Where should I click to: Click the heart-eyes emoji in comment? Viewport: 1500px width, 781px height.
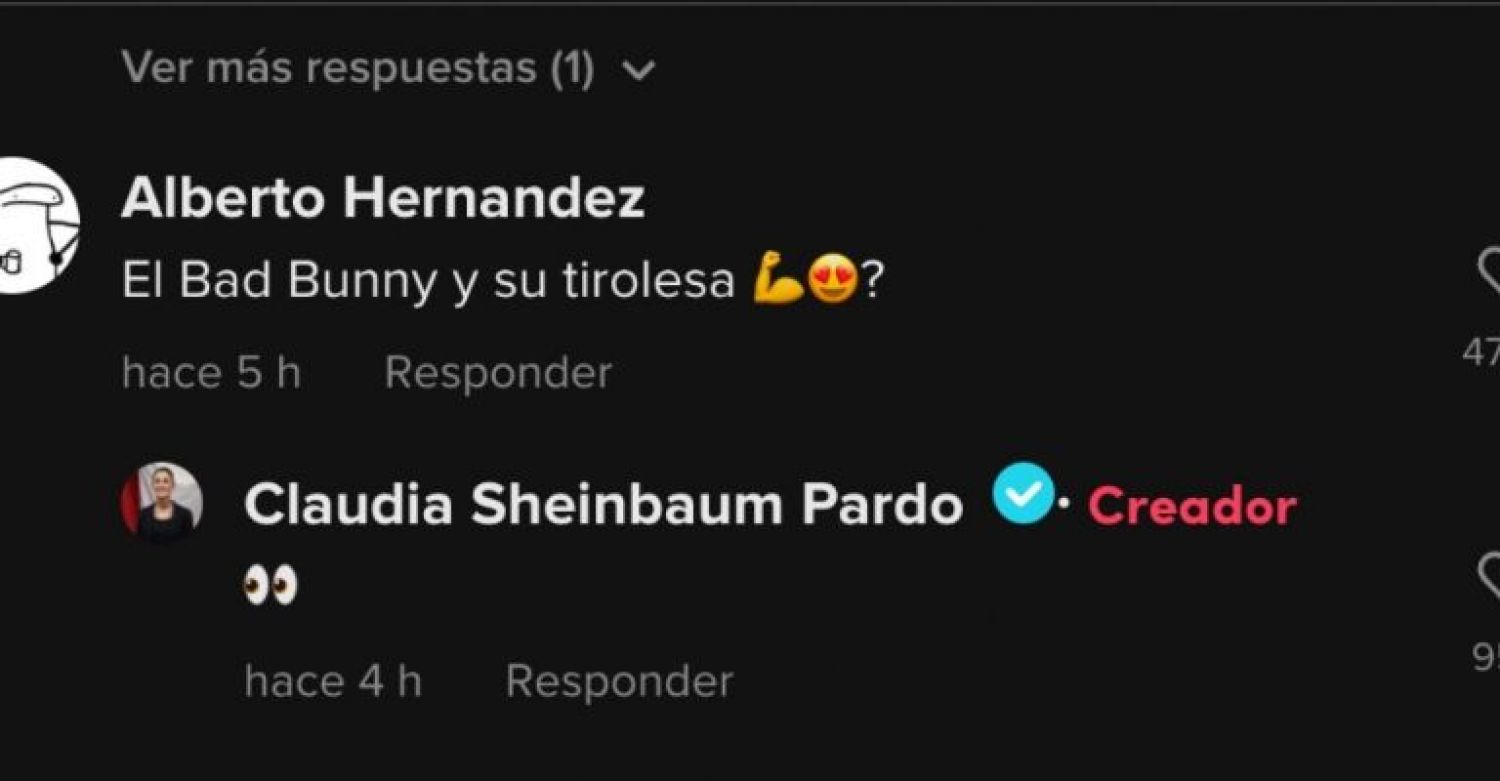[832, 282]
